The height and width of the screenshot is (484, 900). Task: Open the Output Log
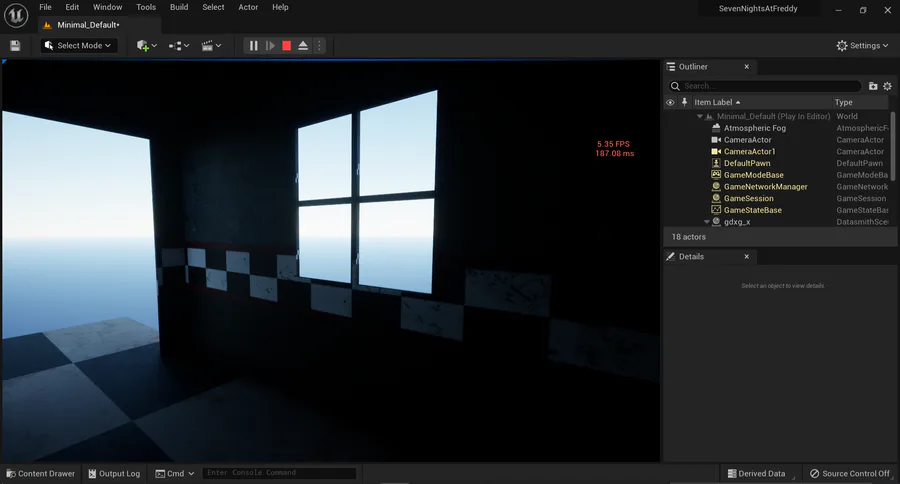tap(114, 474)
